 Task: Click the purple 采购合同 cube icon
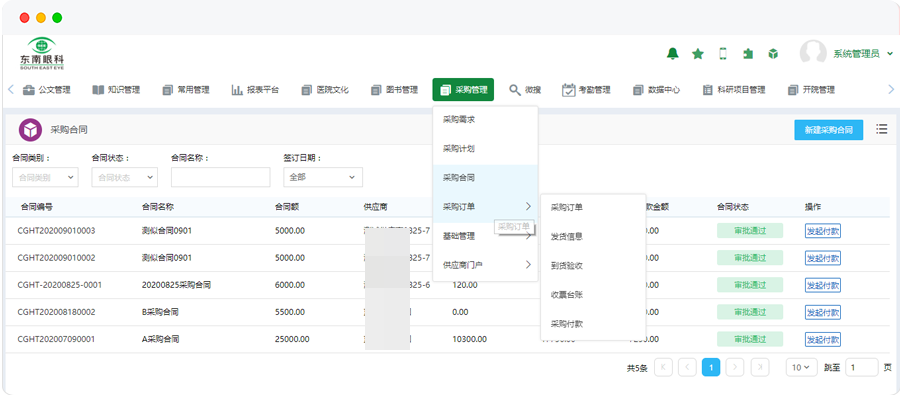click(30, 130)
